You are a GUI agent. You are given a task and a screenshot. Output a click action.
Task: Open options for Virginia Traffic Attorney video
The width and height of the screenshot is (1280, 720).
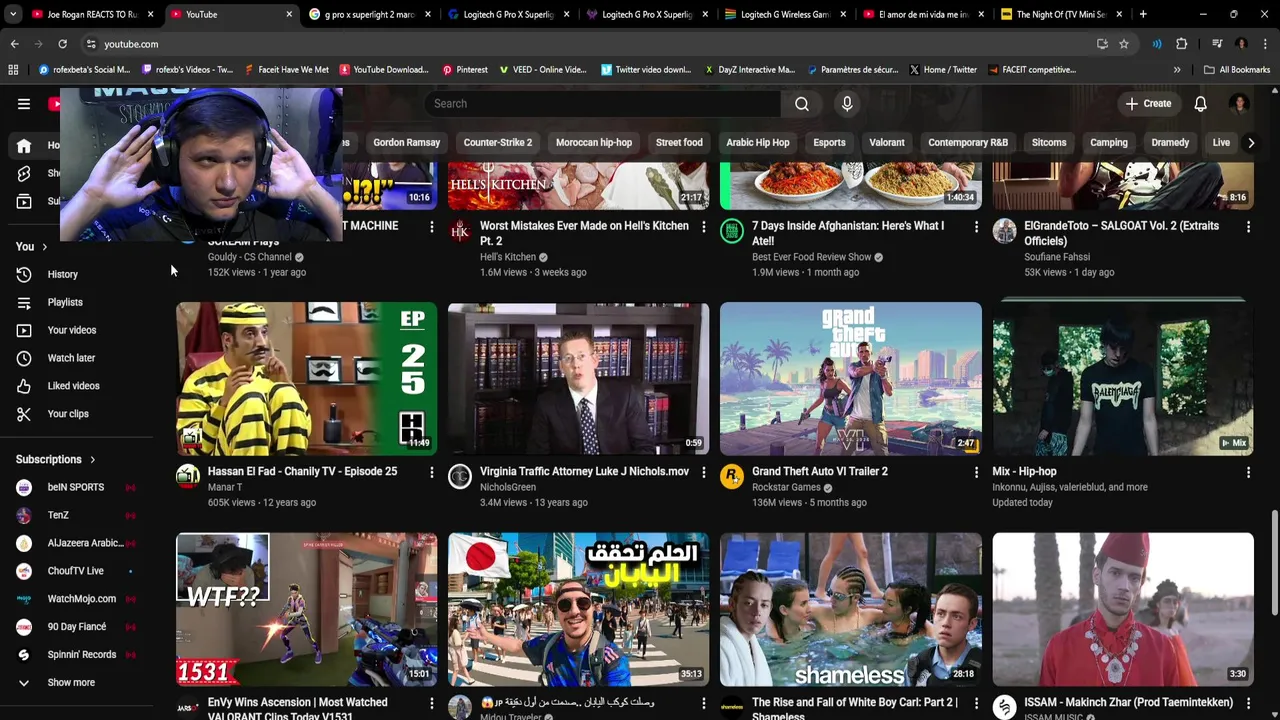(x=704, y=472)
